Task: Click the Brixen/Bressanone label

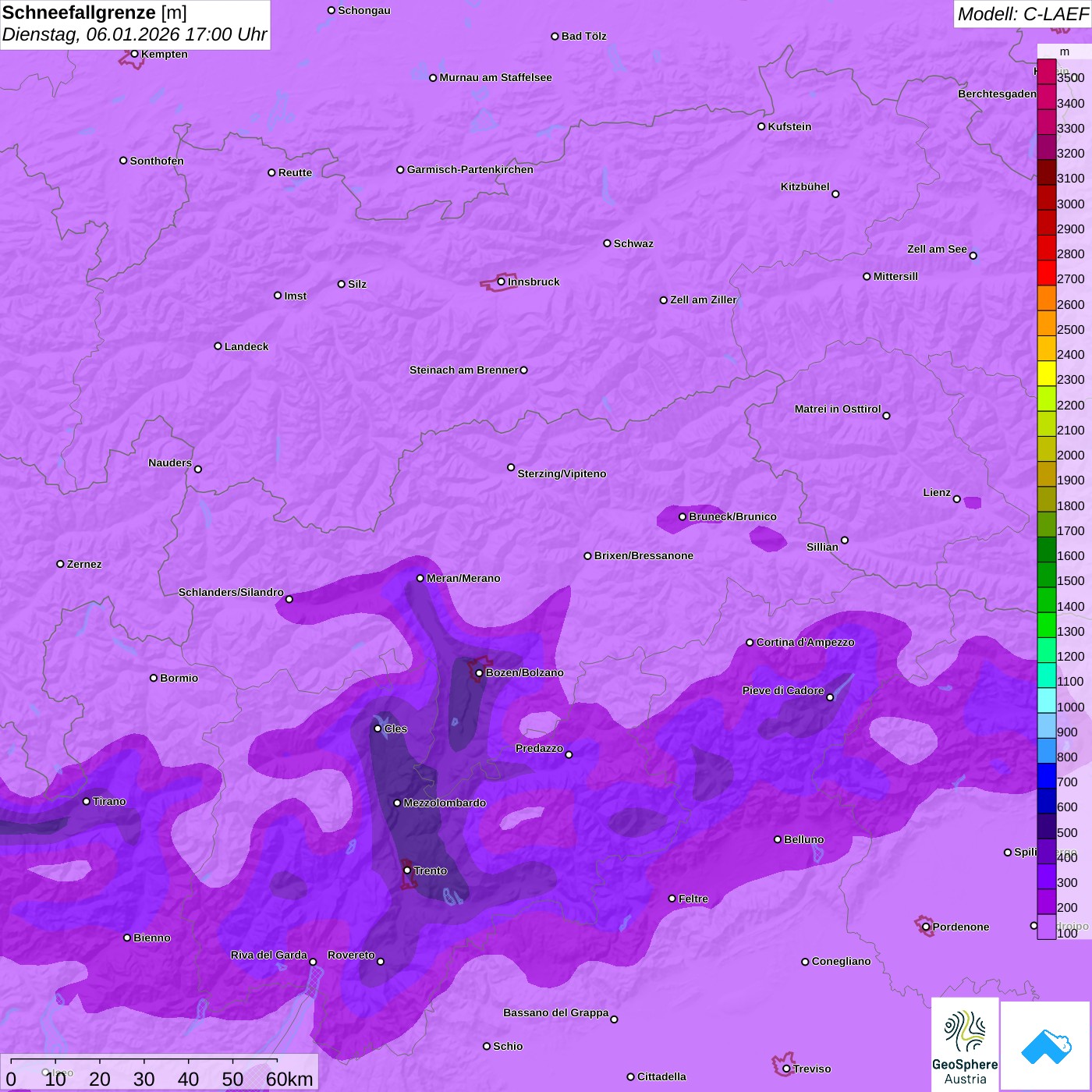Action: click(x=643, y=555)
